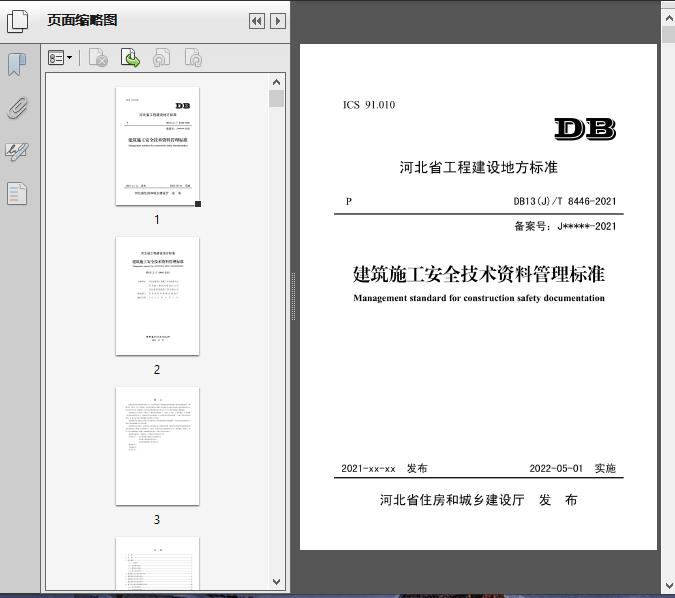Select the partially visible page 4 thumbnail
The image size is (675, 598).
(x=158, y=563)
